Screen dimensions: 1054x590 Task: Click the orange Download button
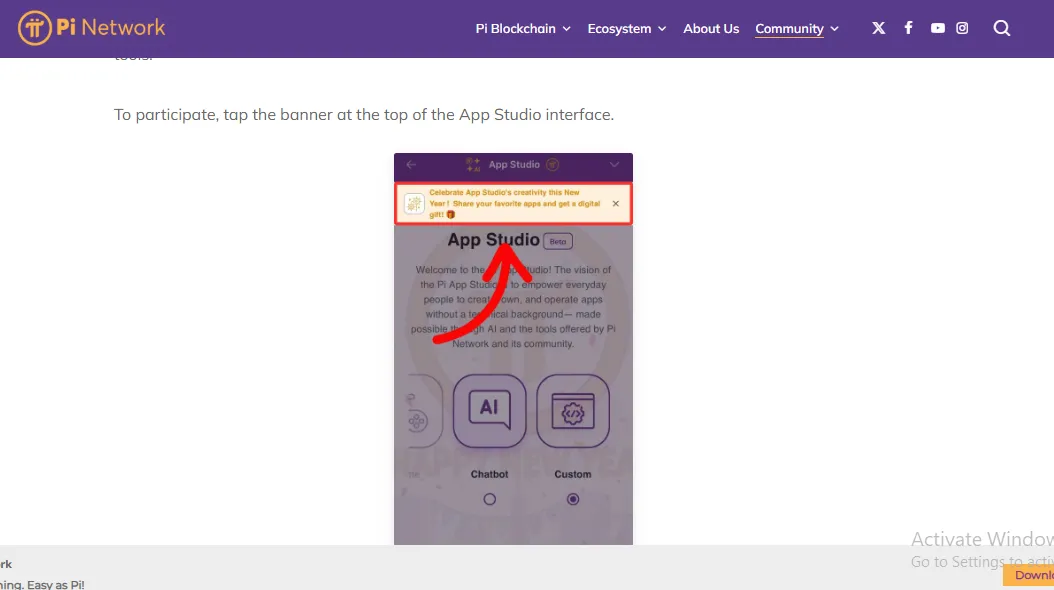(x=1030, y=575)
